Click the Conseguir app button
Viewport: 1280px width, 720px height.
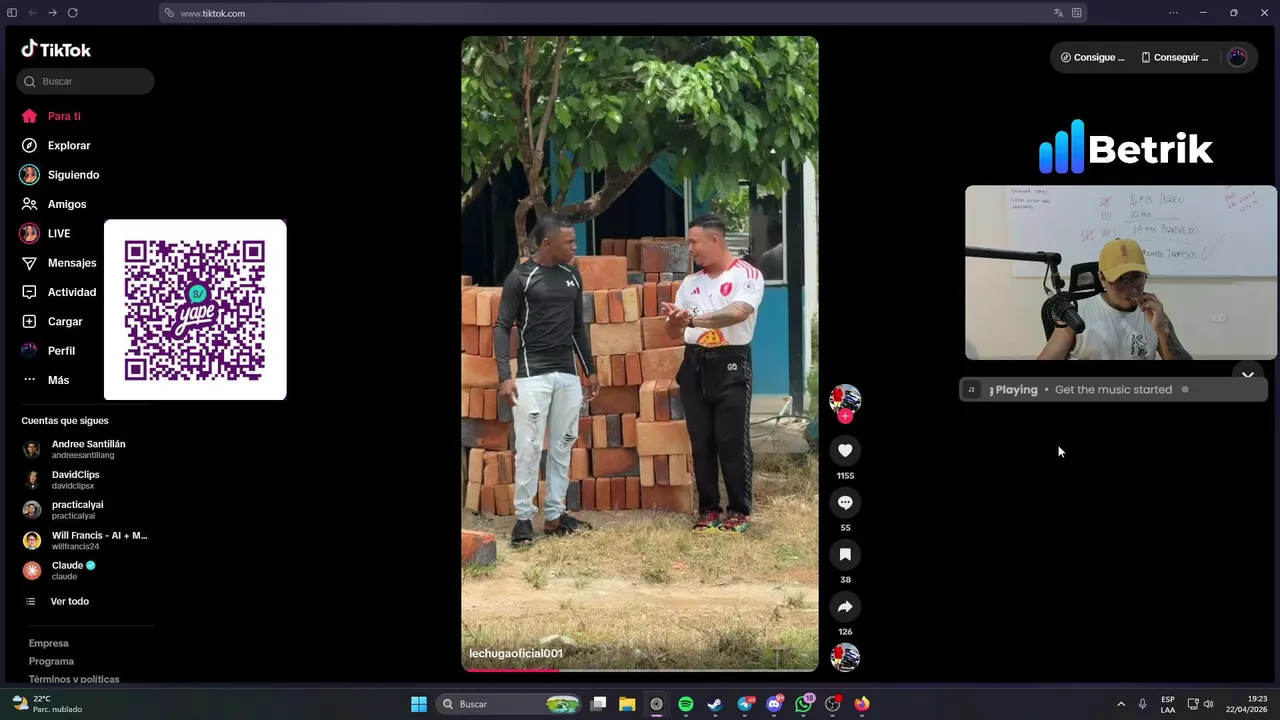(1175, 57)
